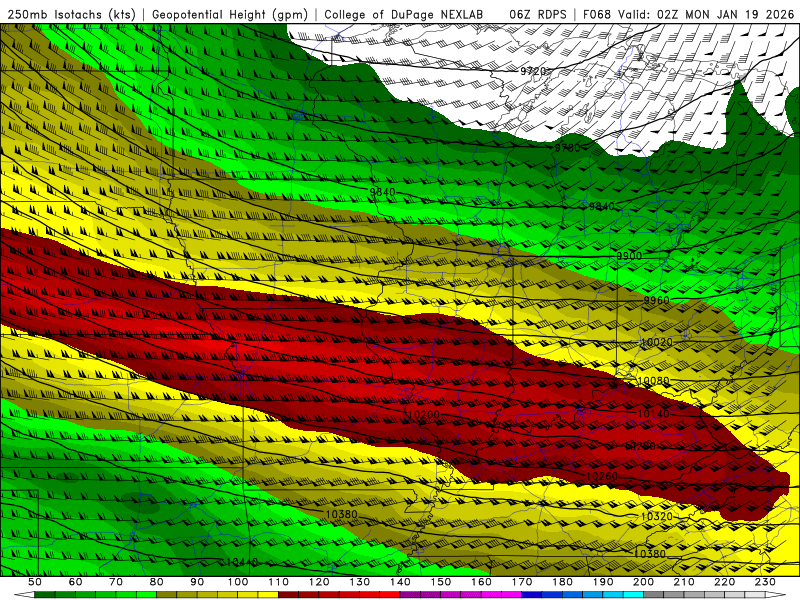800x600 pixels.
Task: Click the 80 knot color bar label
Action: coord(157,582)
